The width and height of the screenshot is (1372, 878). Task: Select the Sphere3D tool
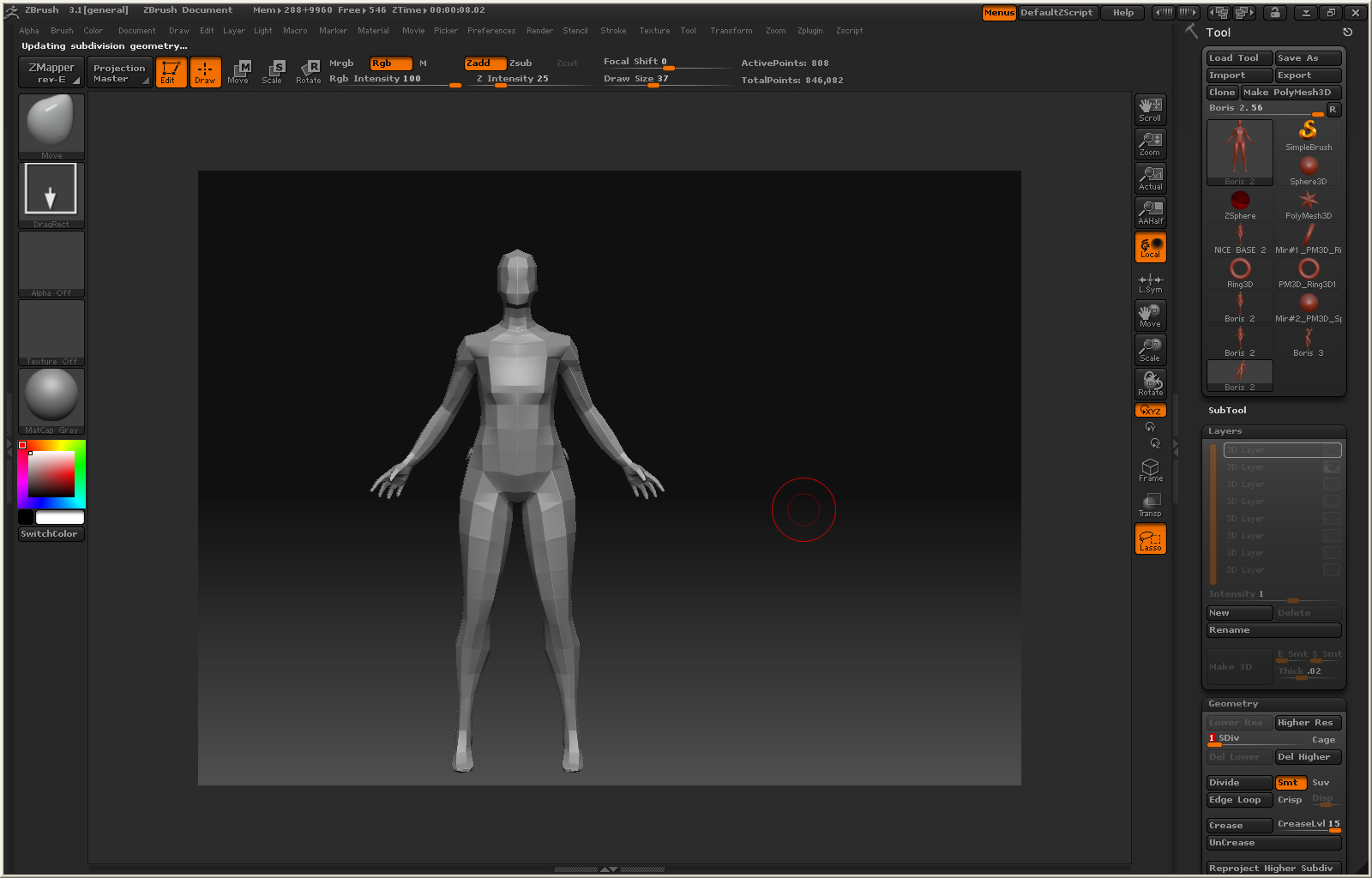point(1309,170)
